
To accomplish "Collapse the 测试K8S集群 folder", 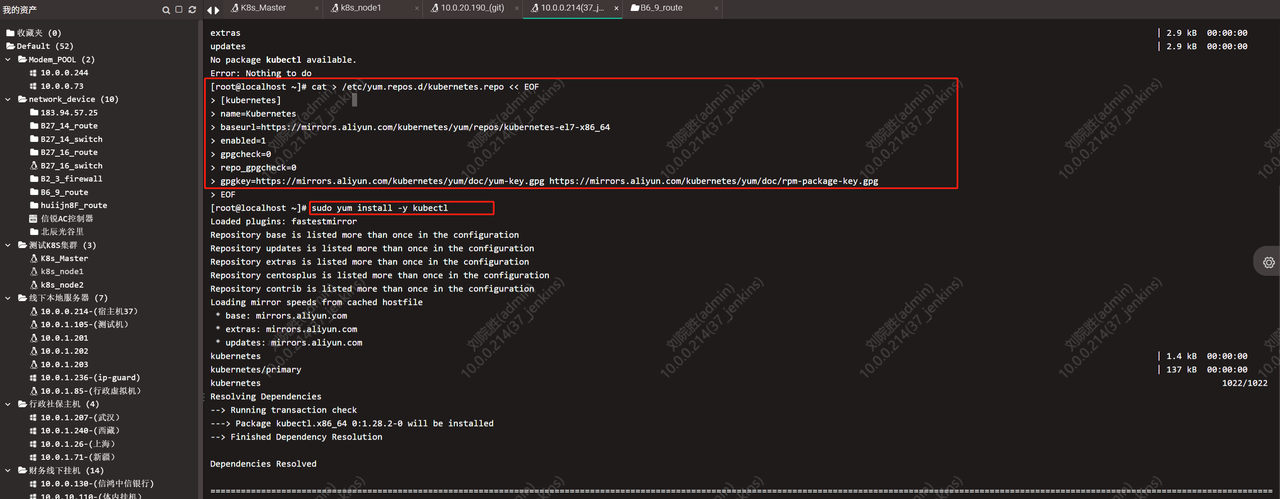I will tap(10, 245).
